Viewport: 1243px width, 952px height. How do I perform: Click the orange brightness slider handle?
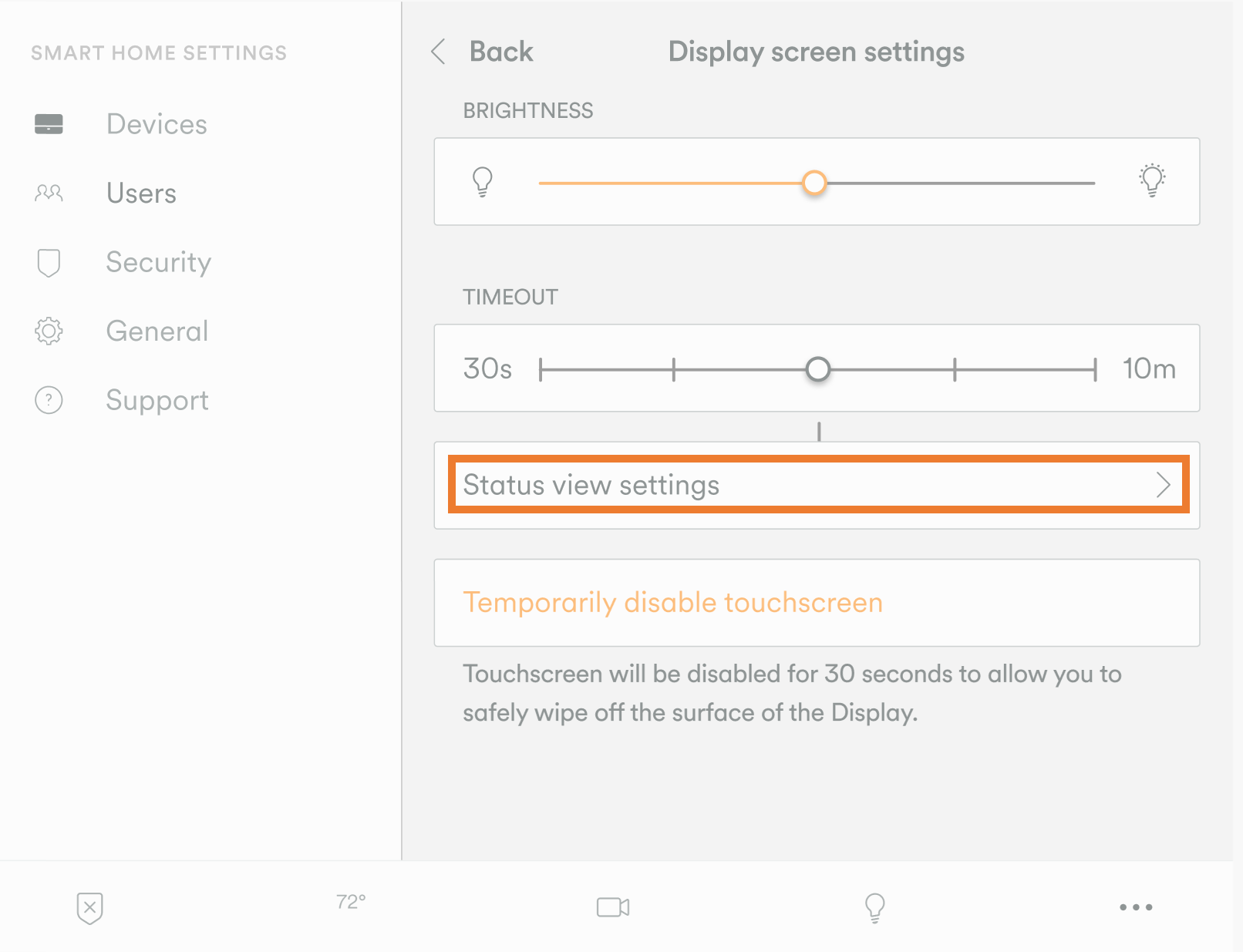tap(814, 183)
